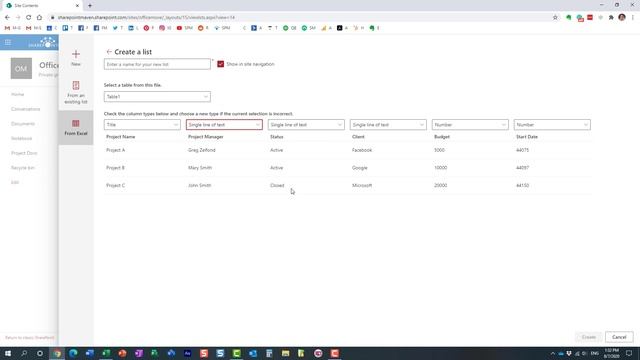Open the Client column type dropdown
This screenshot has width=640, height=360.
click(x=388, y=124)
